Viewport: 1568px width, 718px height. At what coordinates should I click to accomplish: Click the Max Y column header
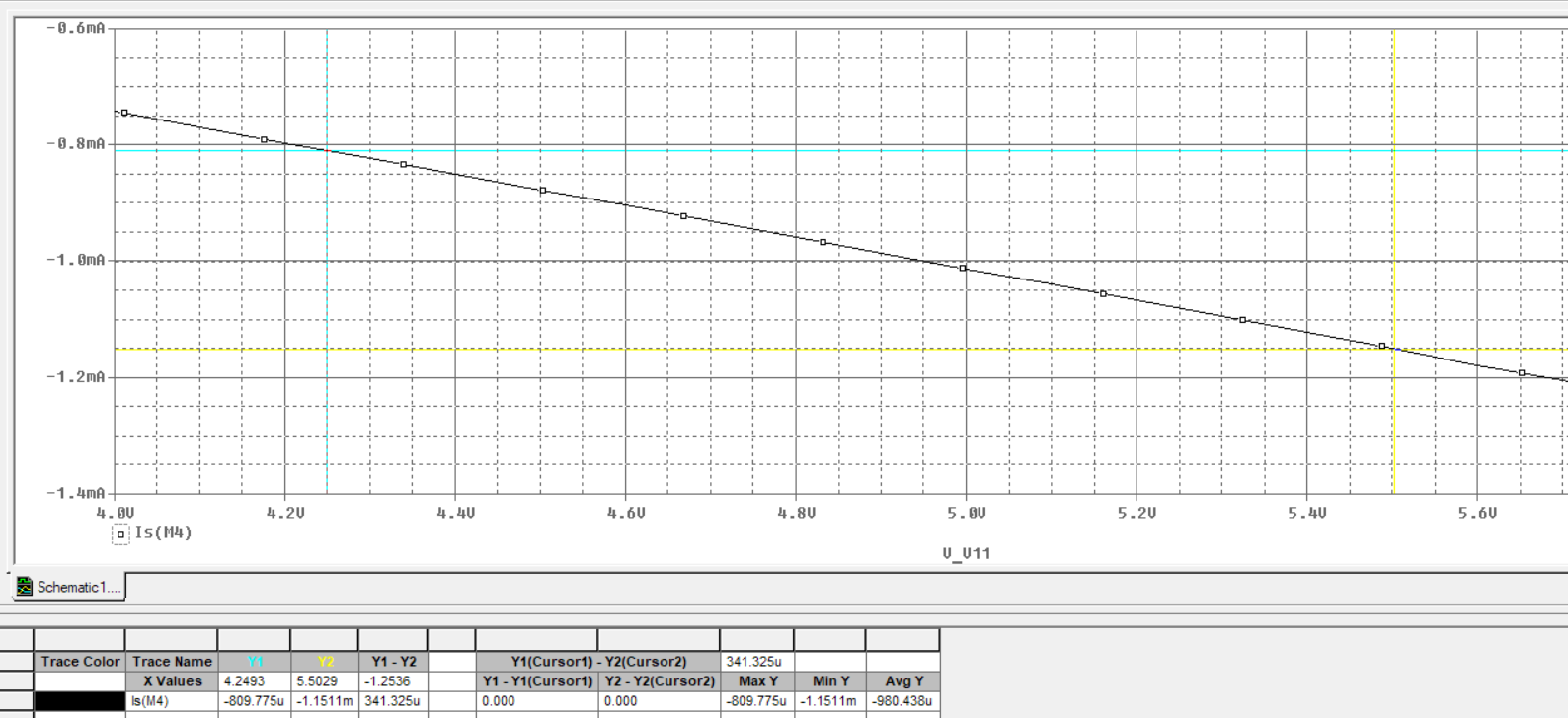(757, 681)
